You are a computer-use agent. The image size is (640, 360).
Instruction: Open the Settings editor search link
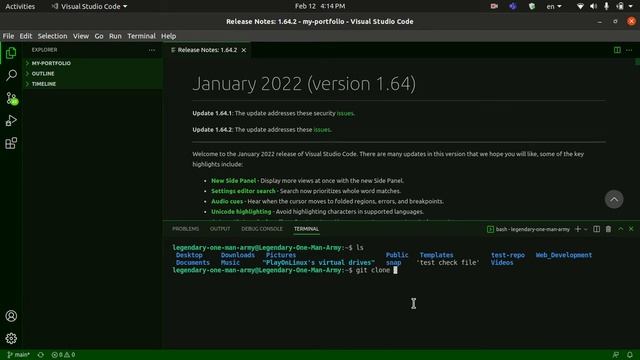pyautogui.click(x=243, y=191)
